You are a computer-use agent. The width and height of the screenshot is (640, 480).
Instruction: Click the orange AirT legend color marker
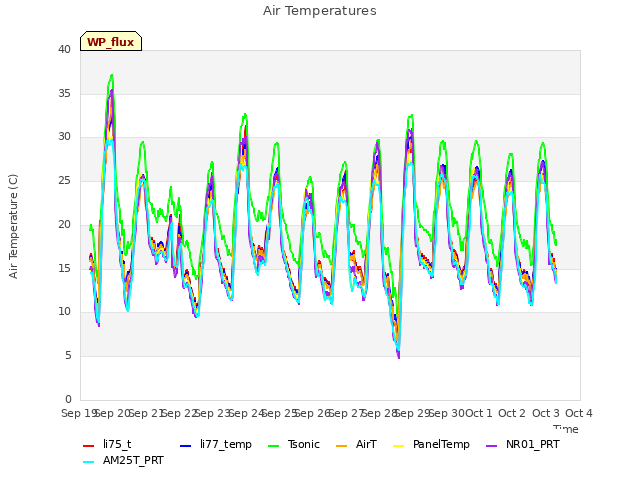coord(342,445)
